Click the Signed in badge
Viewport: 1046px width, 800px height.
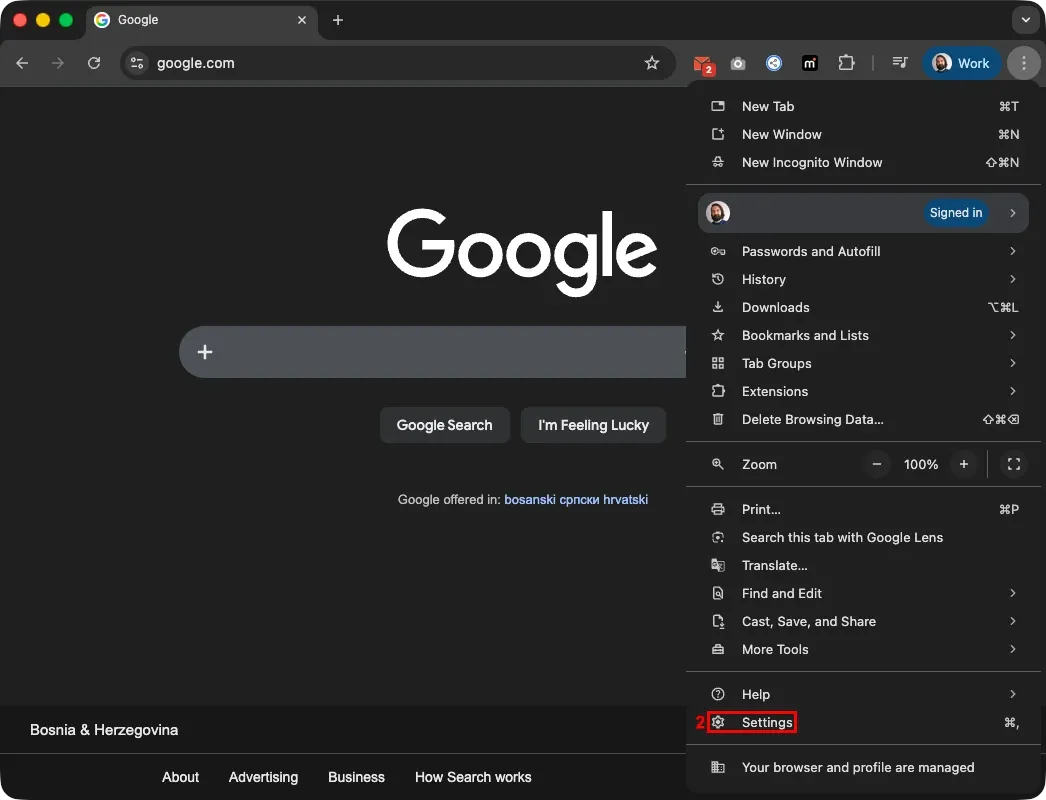955,213
